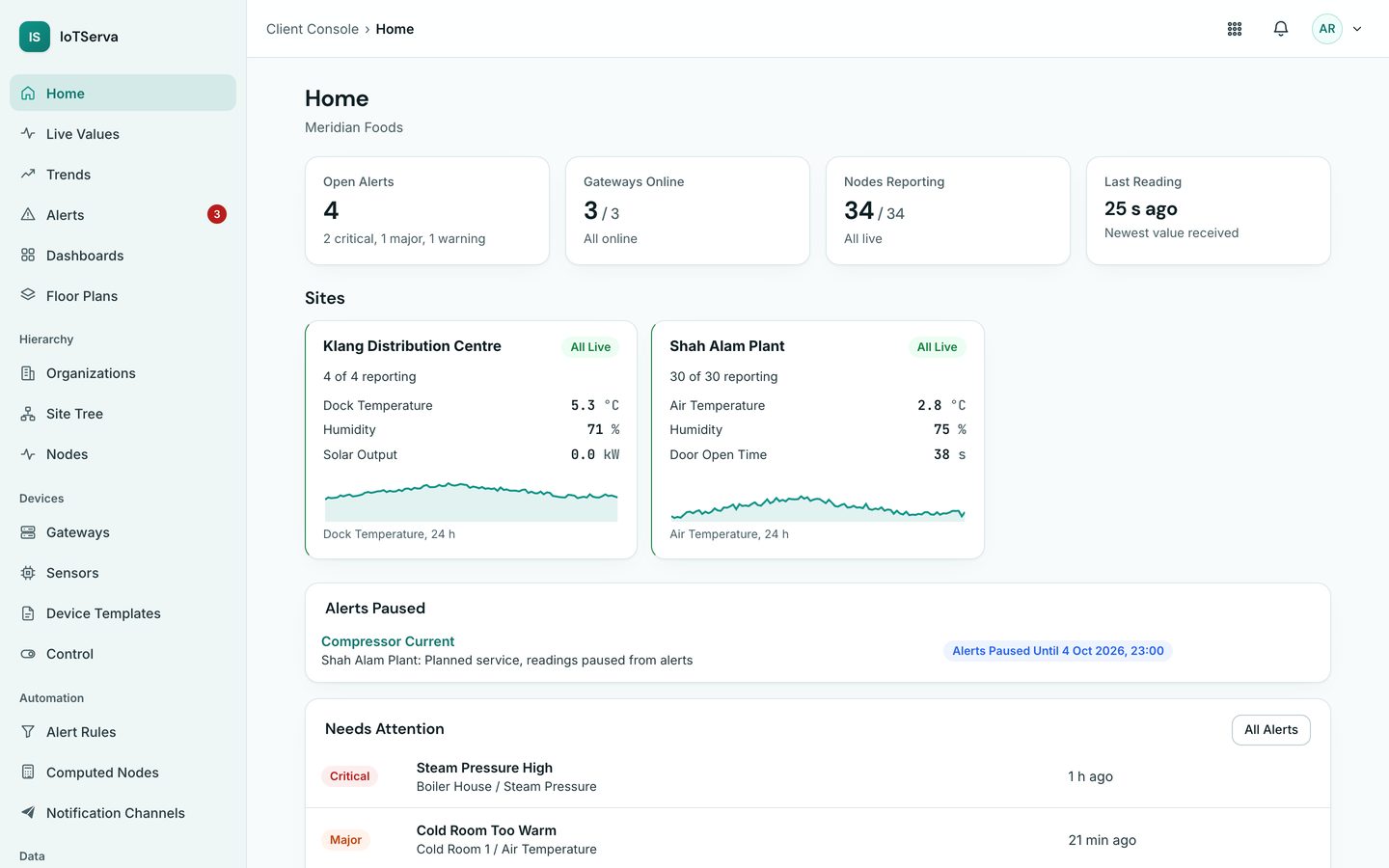Viewport: 1389px width, 868px height.
Task: Open the Cold Room Too Warm alert
Action: (x=486, y=830)
